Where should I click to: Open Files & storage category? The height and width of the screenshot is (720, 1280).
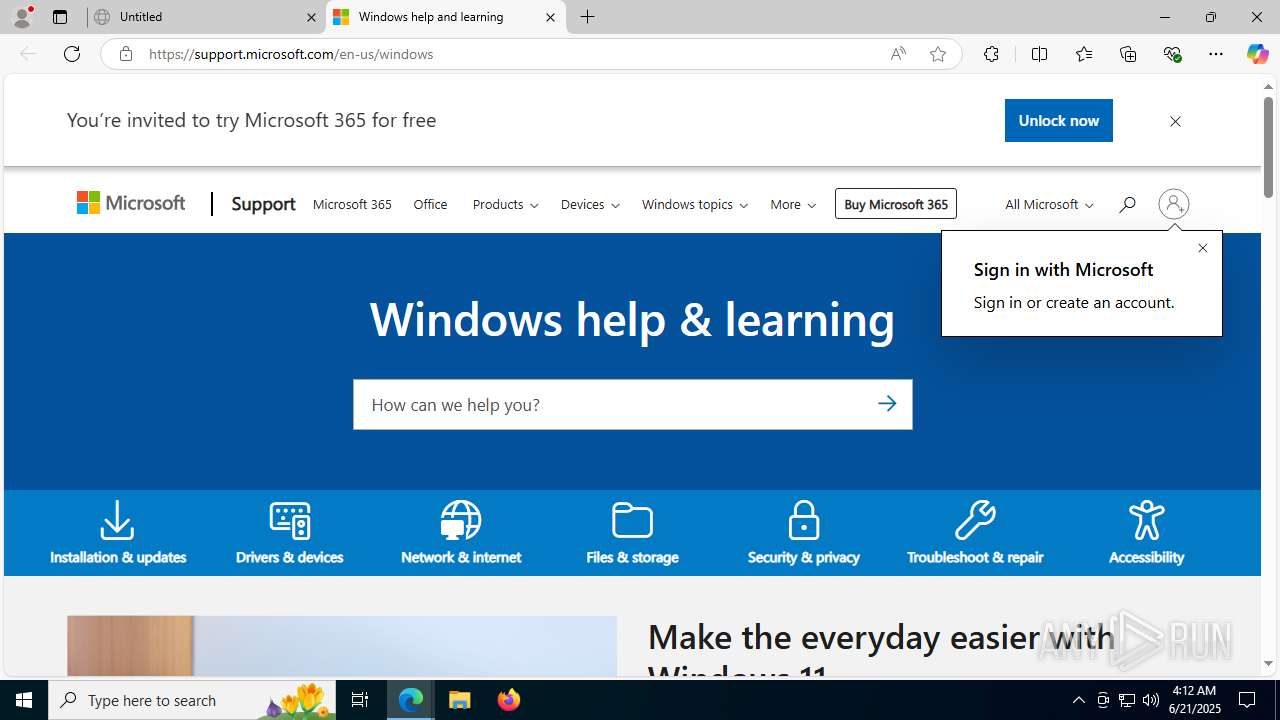pyautogui.click(x=632, y=533)
